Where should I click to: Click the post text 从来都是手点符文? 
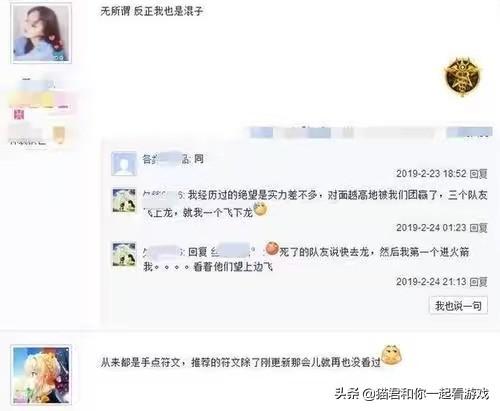pos(141,362)
